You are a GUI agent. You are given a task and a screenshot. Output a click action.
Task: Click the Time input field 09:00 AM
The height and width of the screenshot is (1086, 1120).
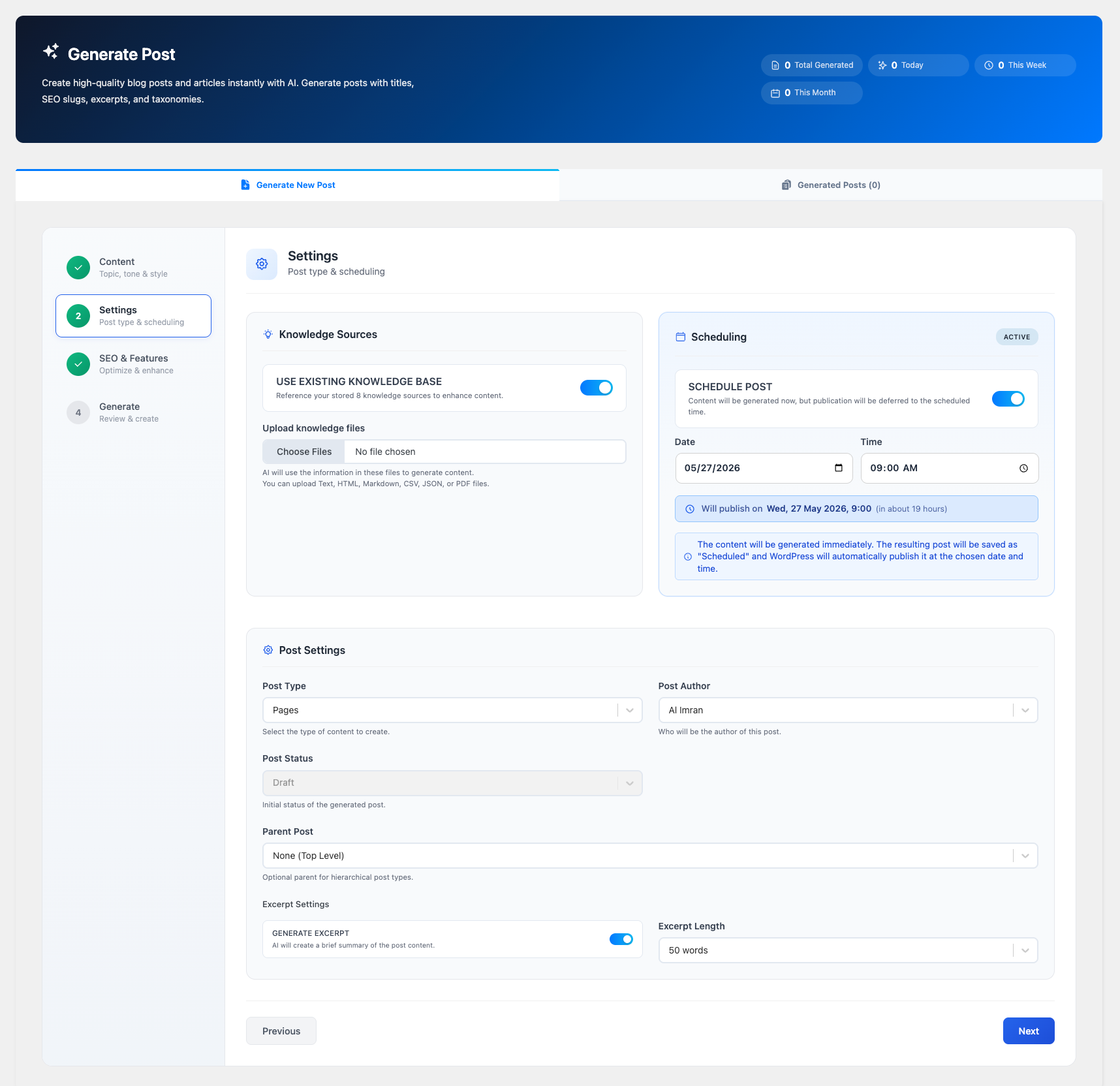point(950,468)
